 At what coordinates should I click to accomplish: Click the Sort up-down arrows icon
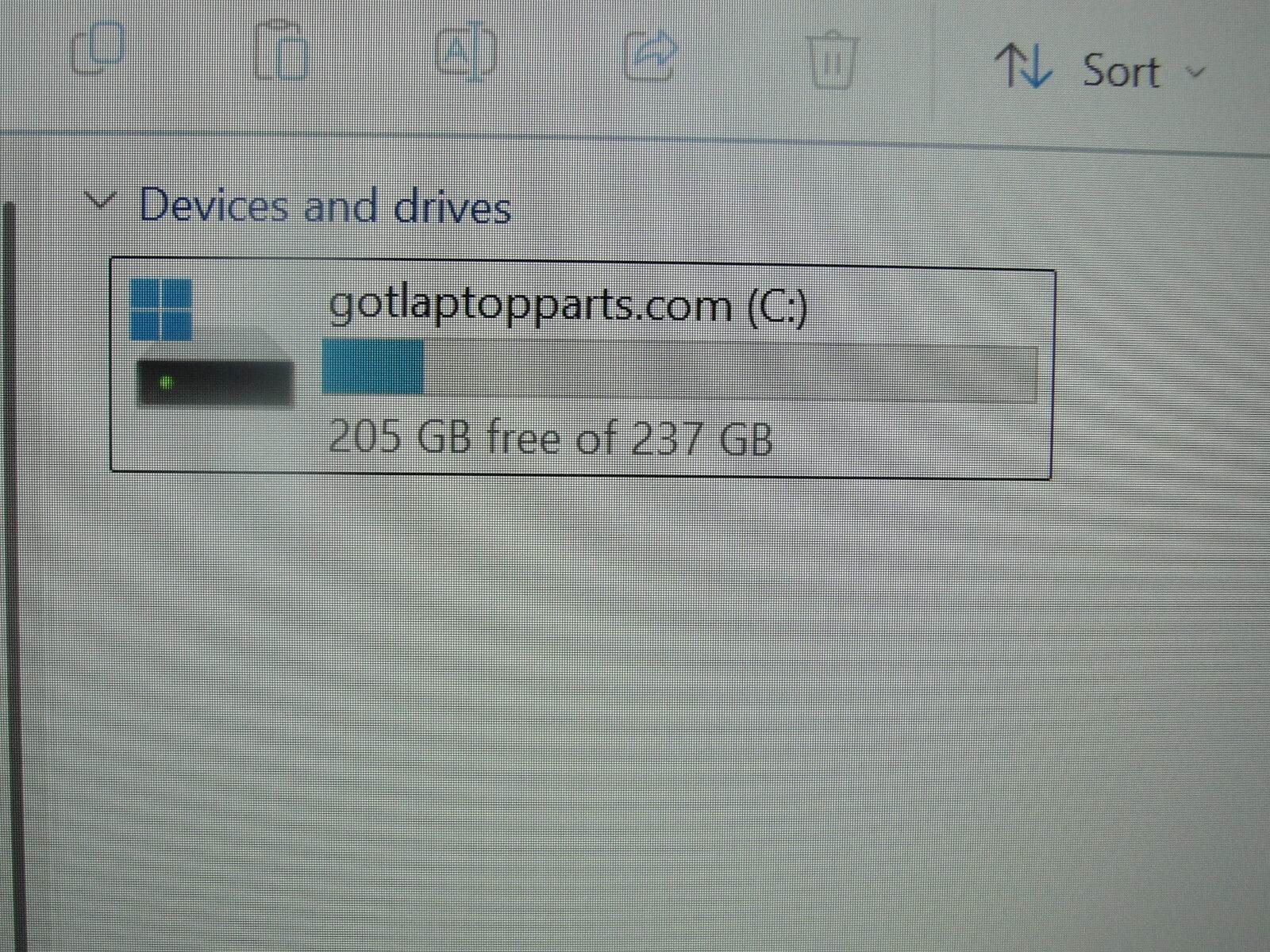click(x=1024, y=66)
